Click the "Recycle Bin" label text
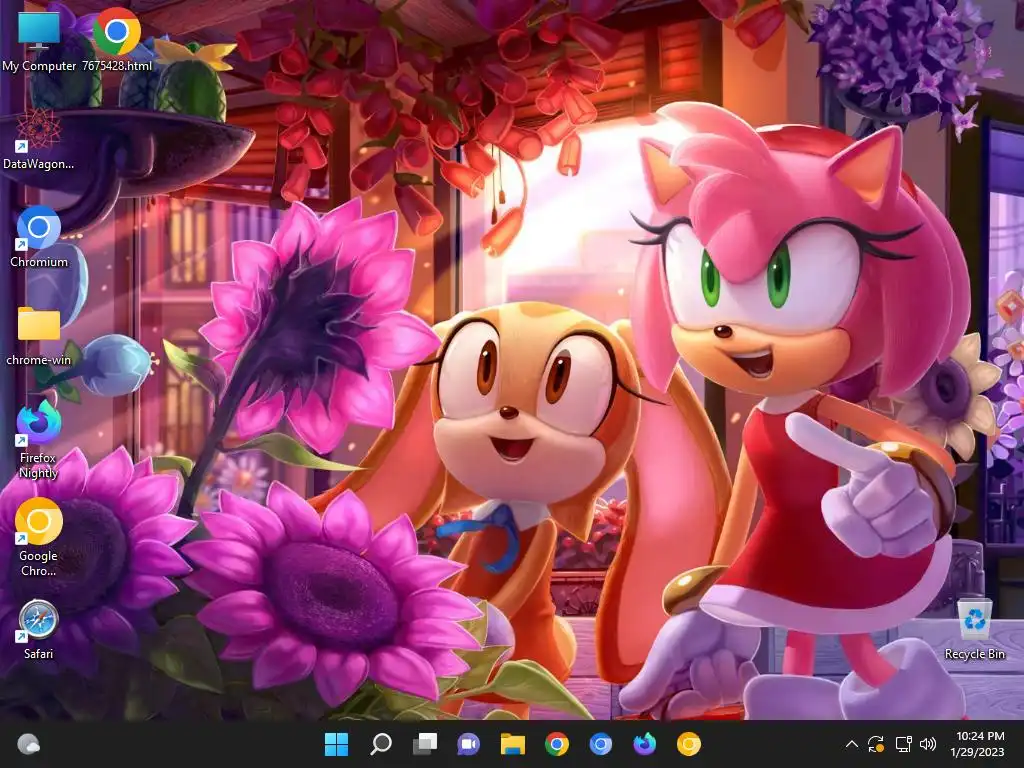1024x768 pixels. pyautogui.click(x=974, y=654)
